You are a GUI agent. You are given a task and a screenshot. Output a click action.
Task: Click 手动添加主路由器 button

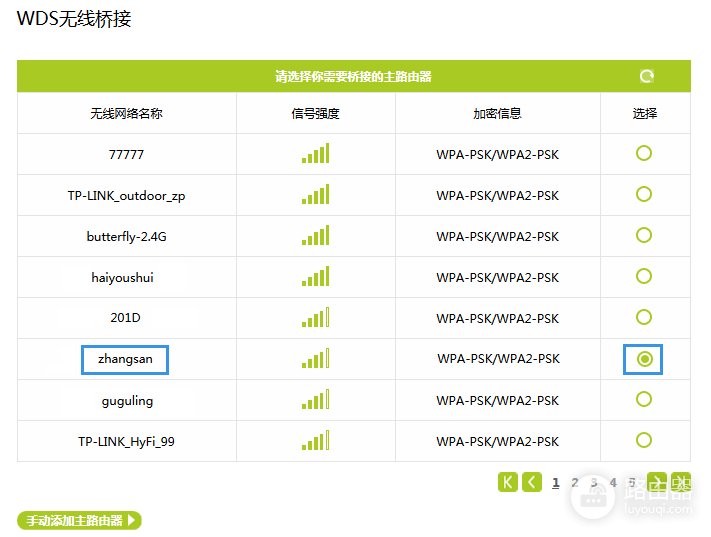(x=79, y=520)
